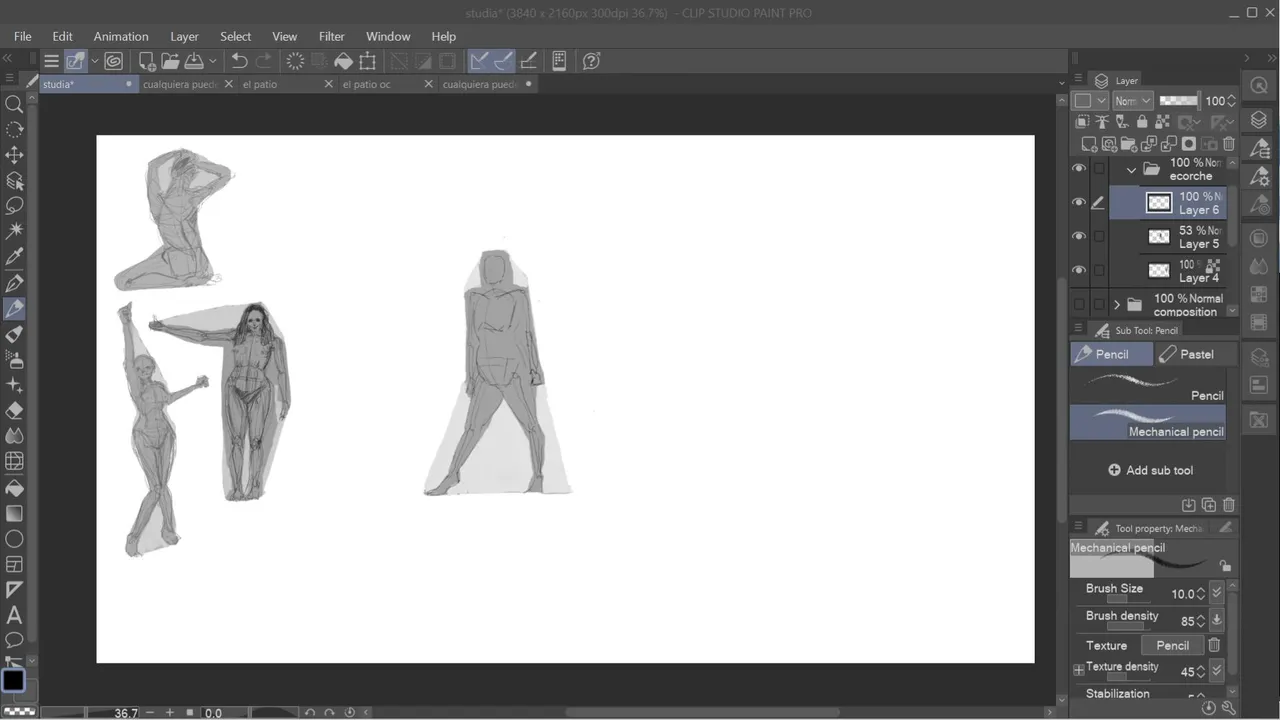1280x720 pixels.
Task: Click the New raster layer icon
Action: click(1088, 144)
